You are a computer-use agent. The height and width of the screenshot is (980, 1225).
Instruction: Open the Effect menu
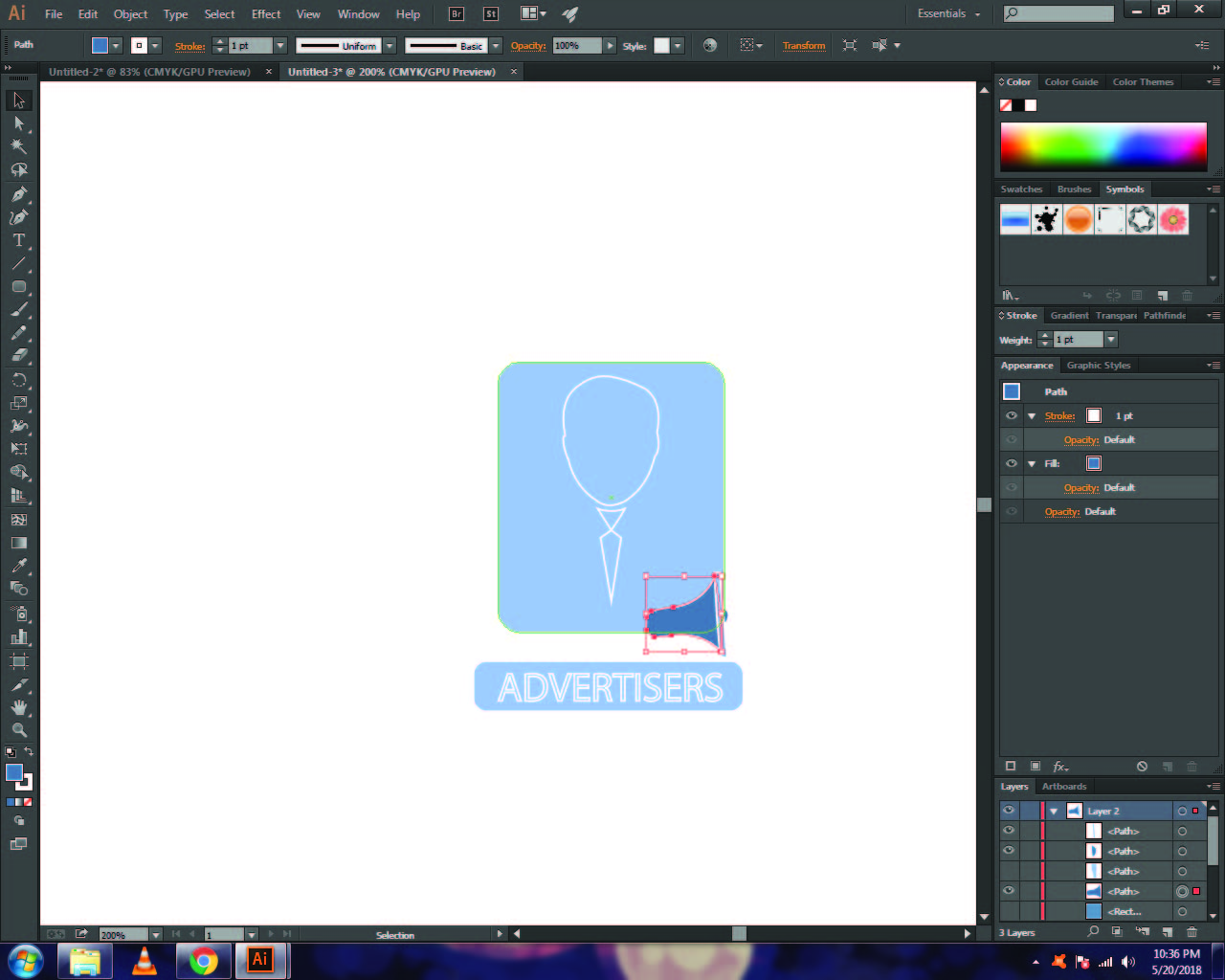tap(266, 14)
